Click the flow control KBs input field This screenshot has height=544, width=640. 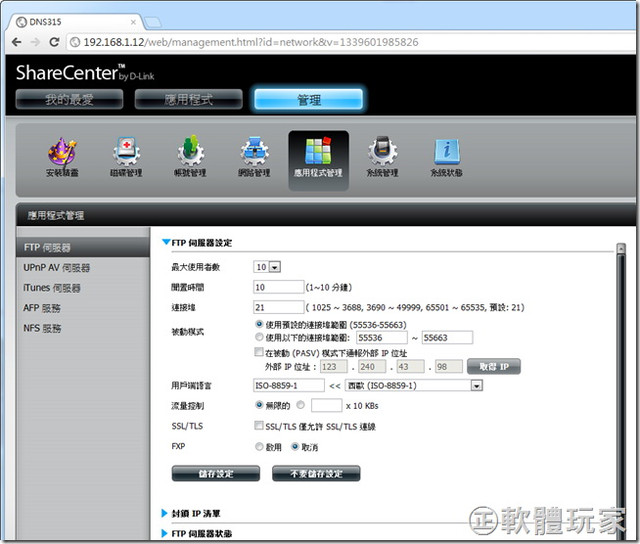pos(327,405)
